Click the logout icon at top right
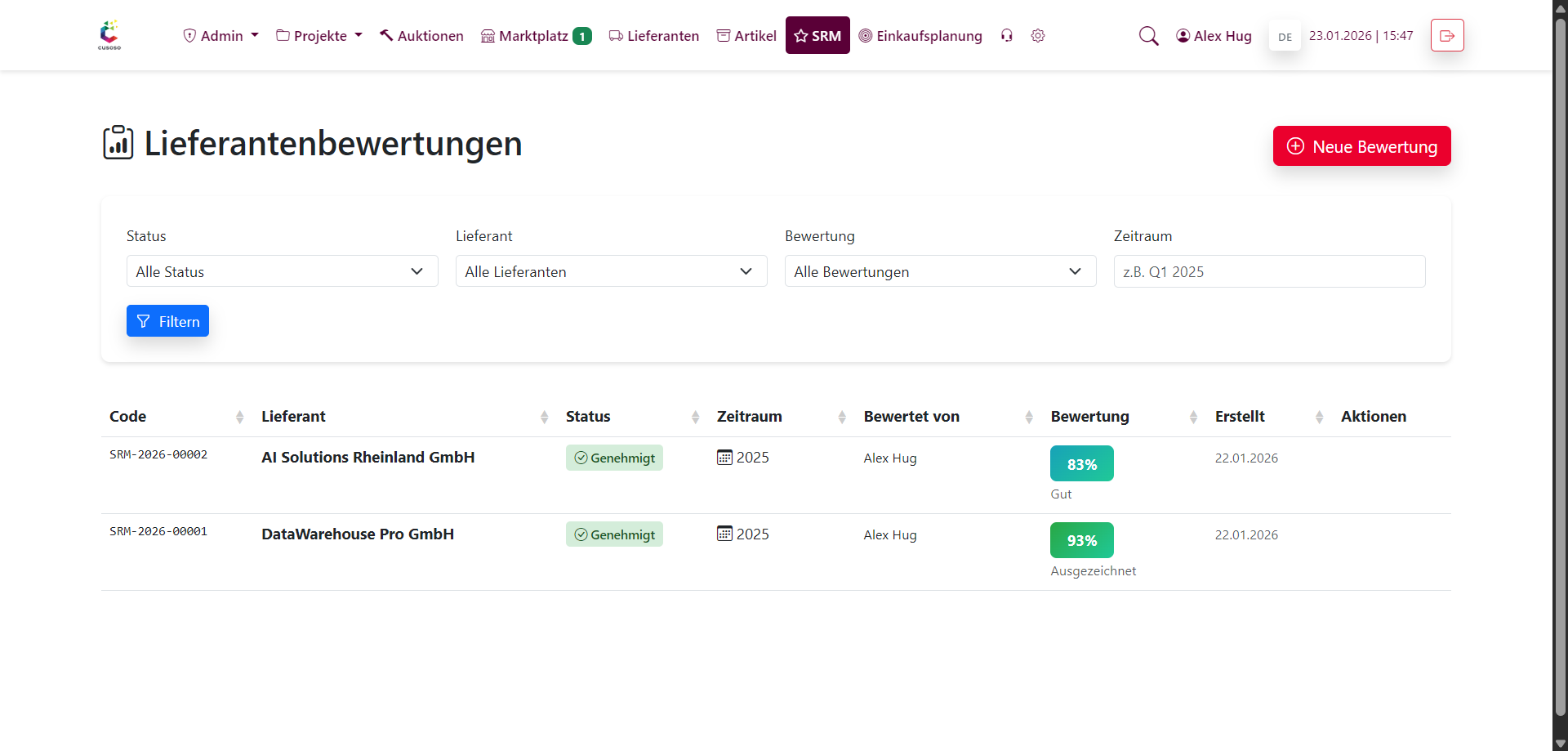1568x751 pixels. pyautogui.click(x=1446, y=35)
